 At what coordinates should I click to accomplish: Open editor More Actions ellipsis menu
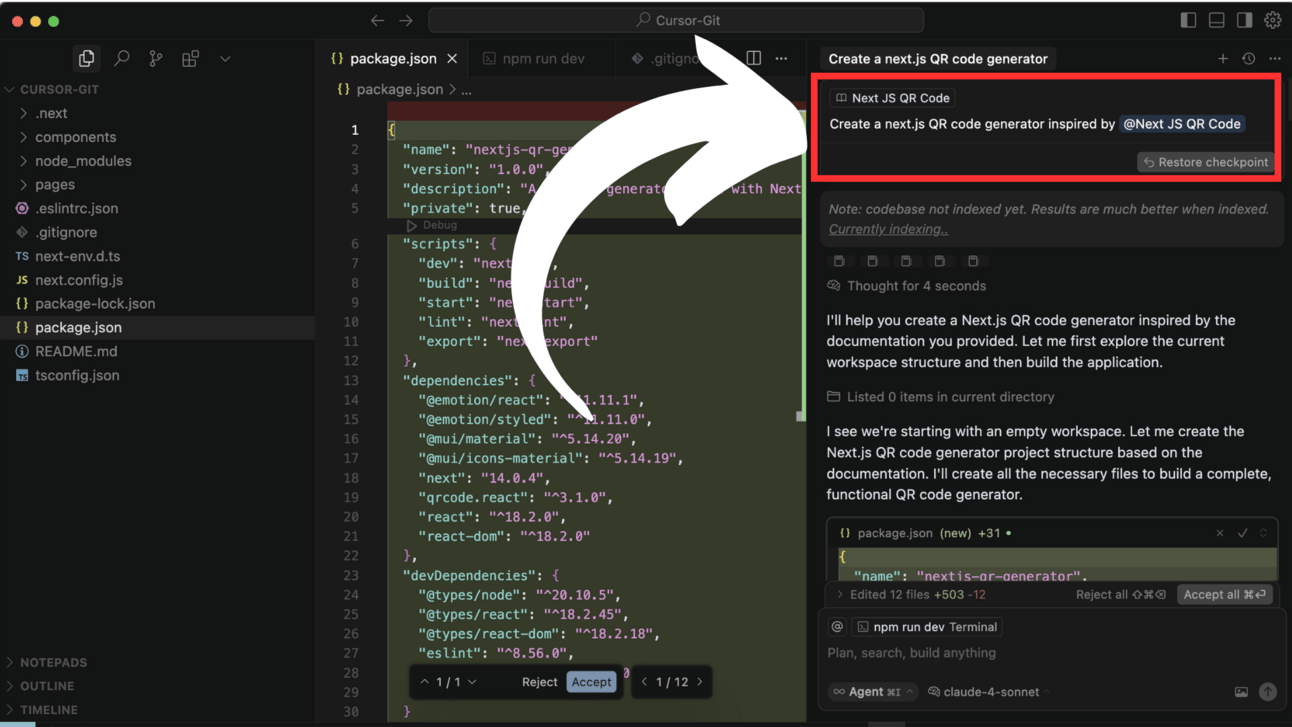point(781,58)
